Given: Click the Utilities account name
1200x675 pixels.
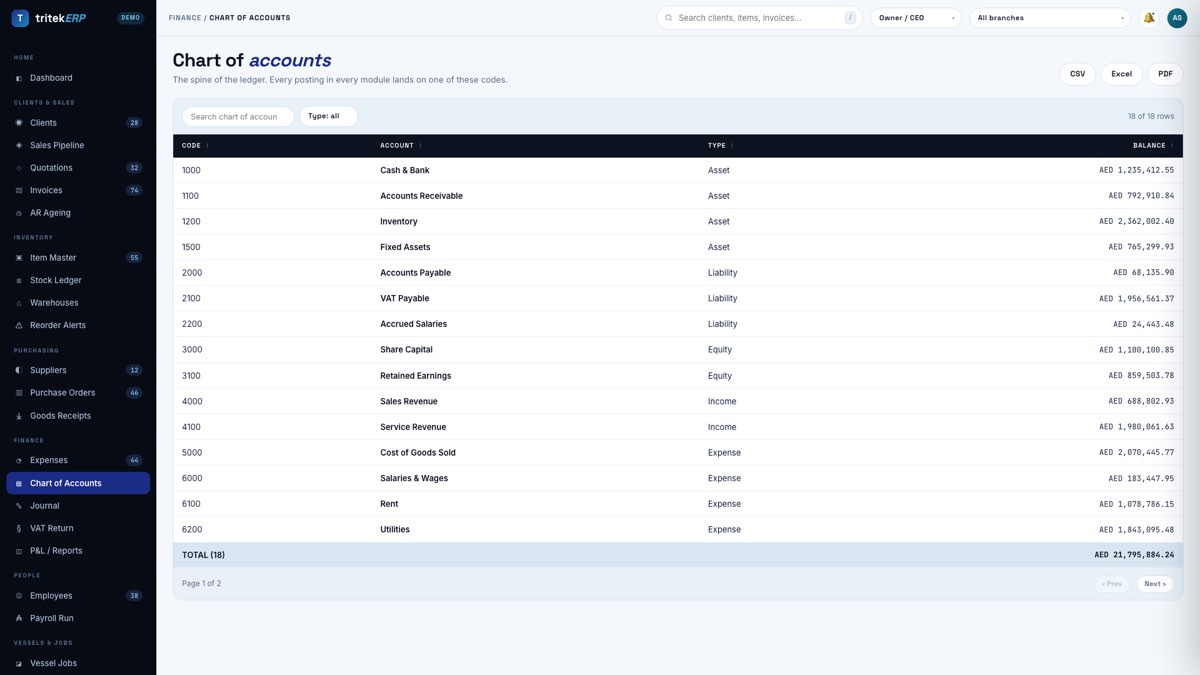Looking at the screenshot, I should [x=395, y=530].
